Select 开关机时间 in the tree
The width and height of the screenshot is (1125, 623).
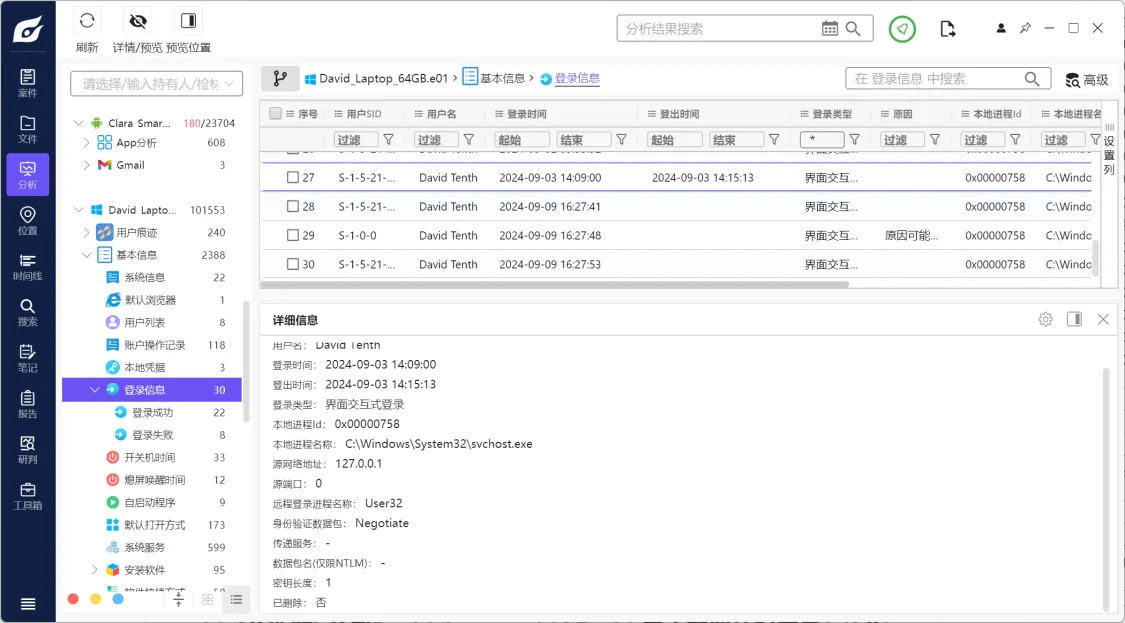click(x=149, y=457)
